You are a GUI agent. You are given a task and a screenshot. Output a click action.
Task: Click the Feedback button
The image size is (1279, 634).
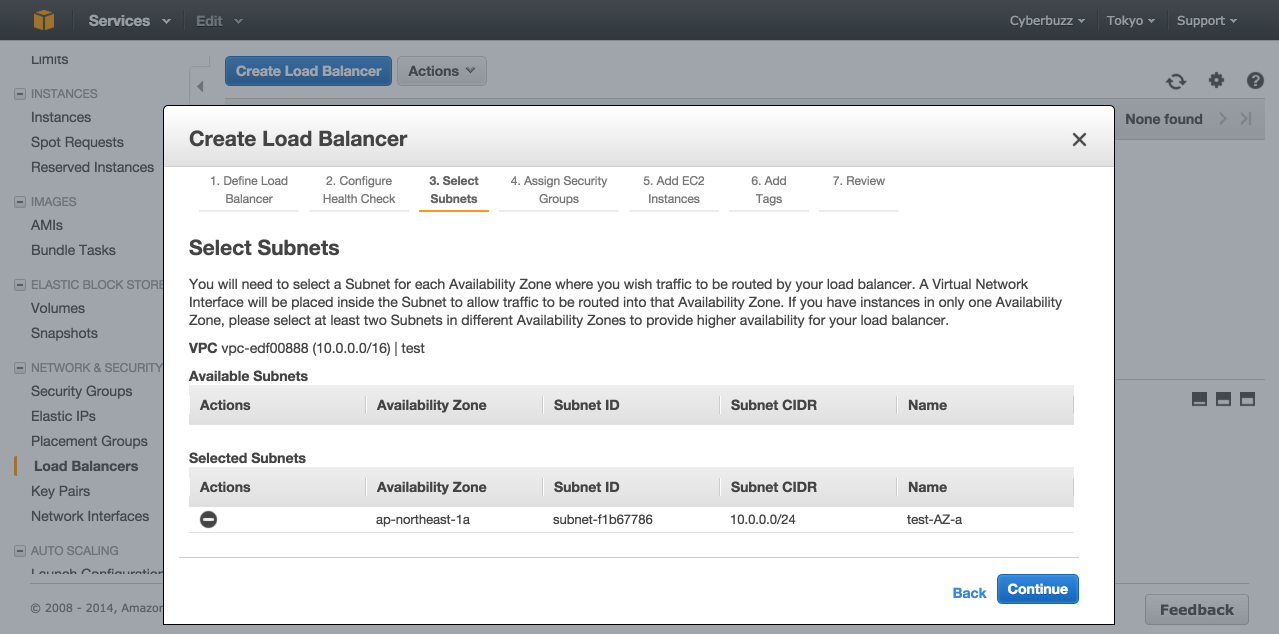(x=1196, y=610)
